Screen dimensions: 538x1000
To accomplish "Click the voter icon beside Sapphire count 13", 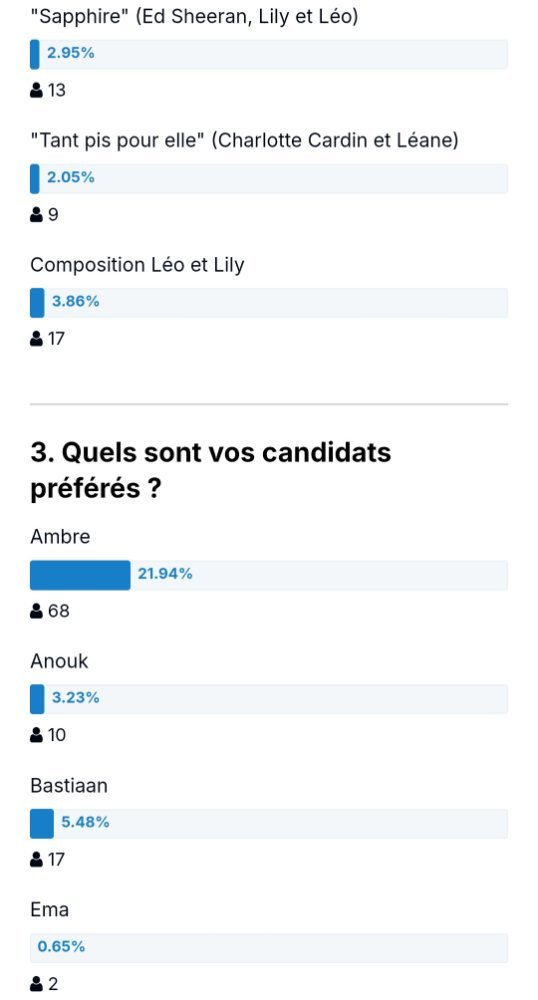I will 36,91.
